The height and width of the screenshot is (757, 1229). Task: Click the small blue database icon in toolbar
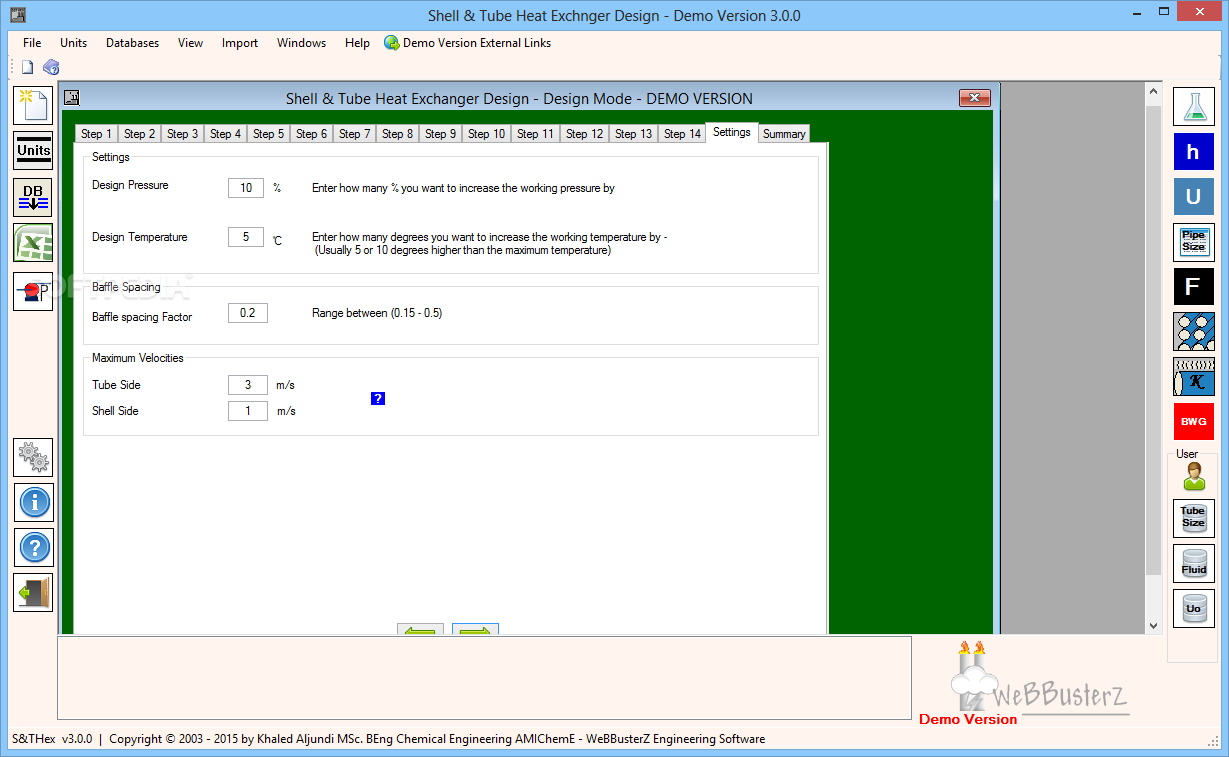[51, 67]
